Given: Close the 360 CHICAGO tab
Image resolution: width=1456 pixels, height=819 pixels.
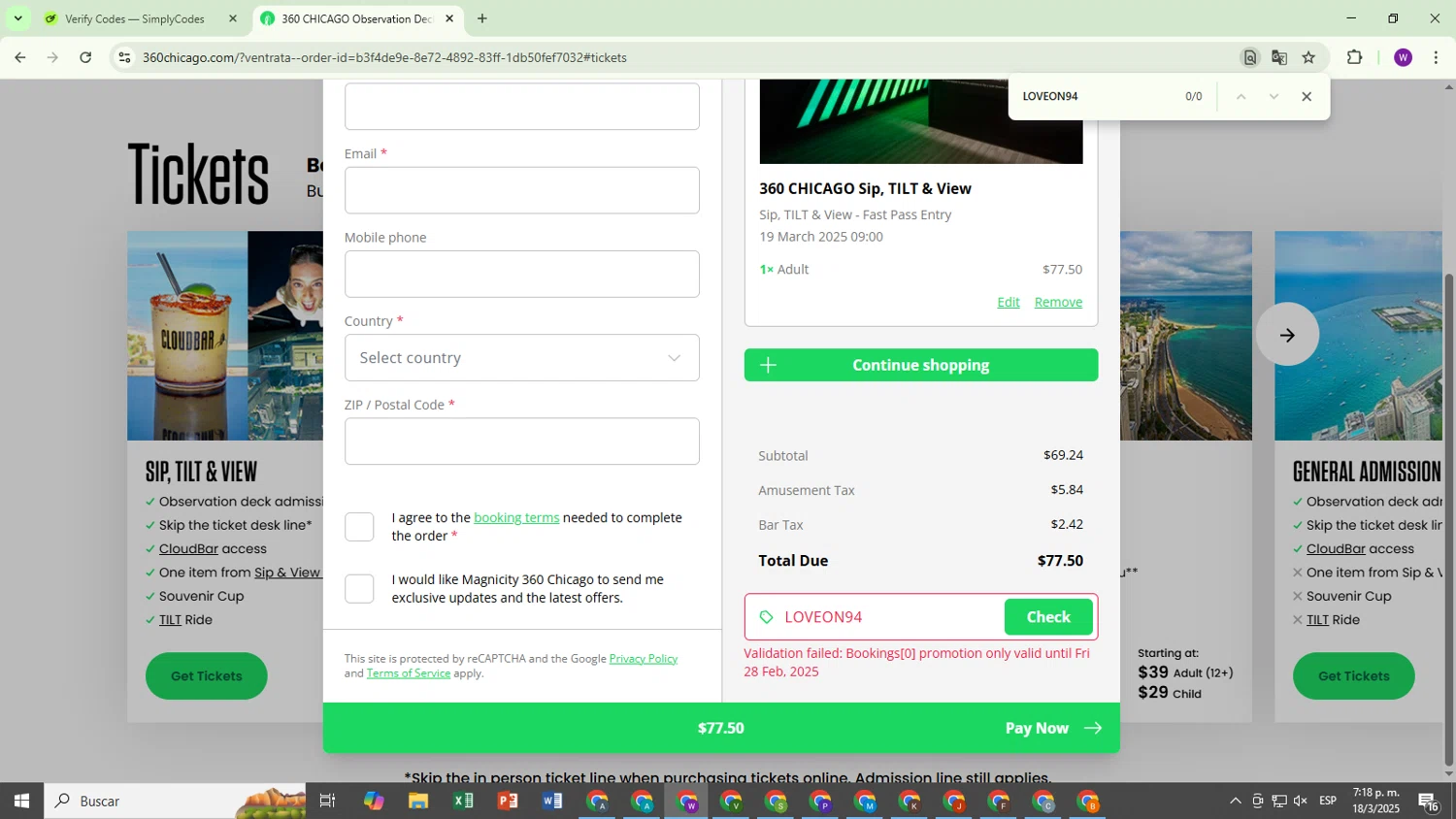Looking at the screenshot, I should click(449, 18).
